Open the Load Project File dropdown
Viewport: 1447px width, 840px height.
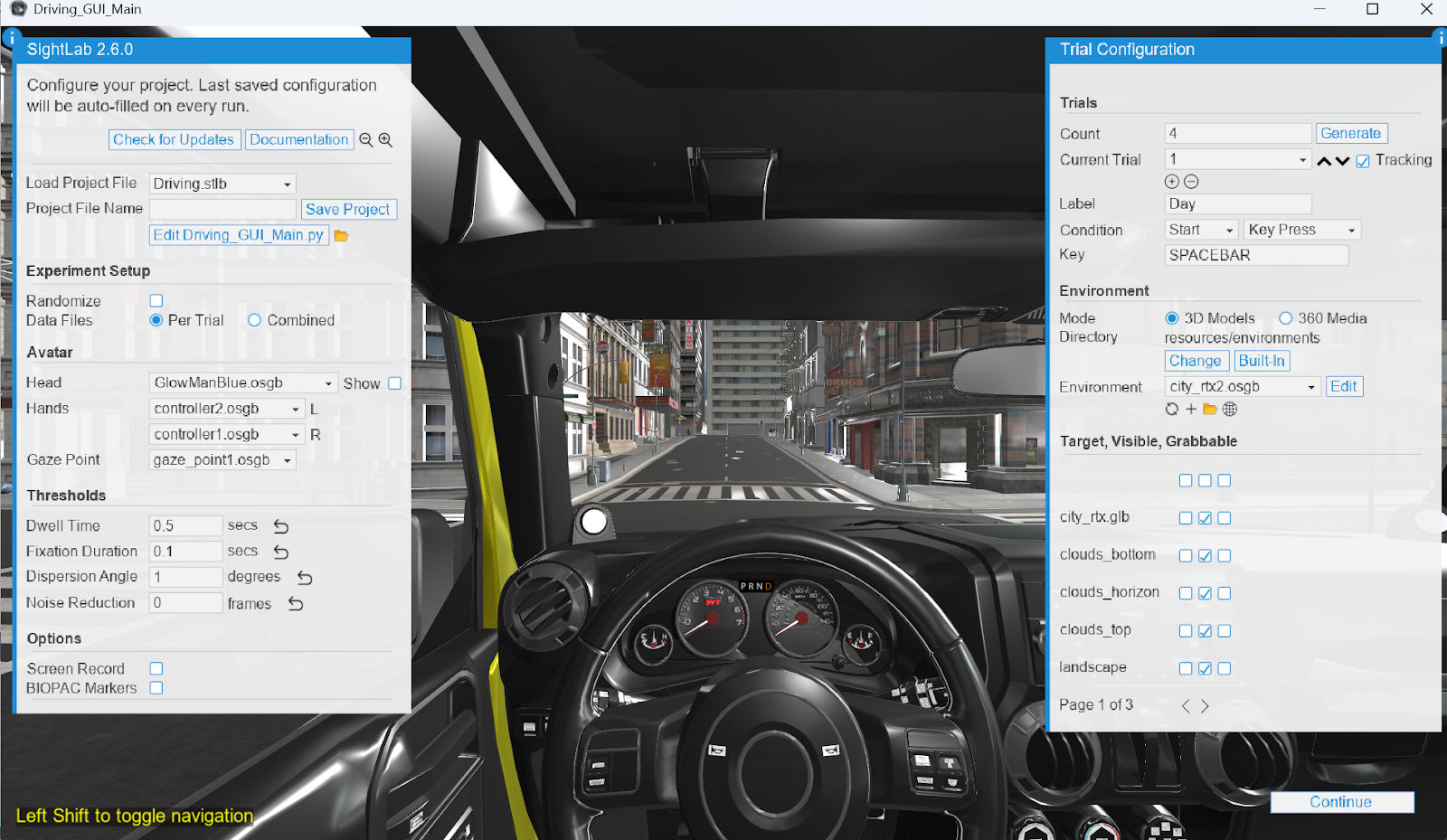pyautogui.click(x=222, y=184)
